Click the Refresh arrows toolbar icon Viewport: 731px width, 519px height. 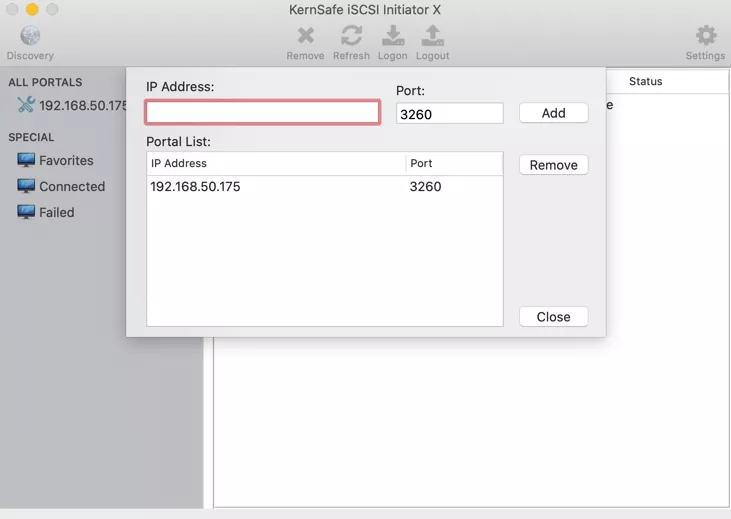coord(351,35)
